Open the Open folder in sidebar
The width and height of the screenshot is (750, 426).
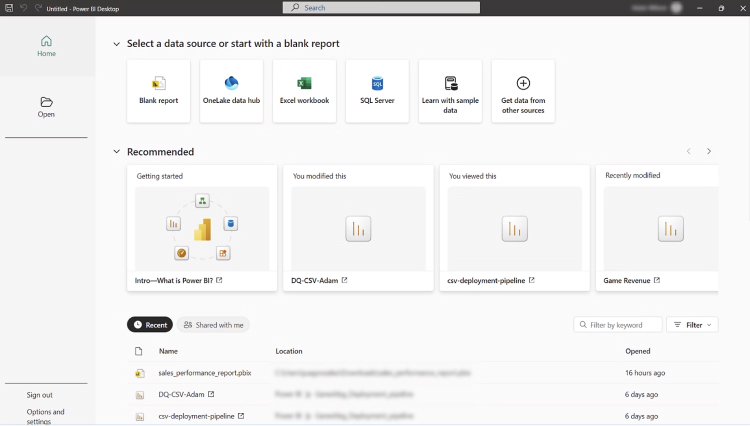[46, 107]
